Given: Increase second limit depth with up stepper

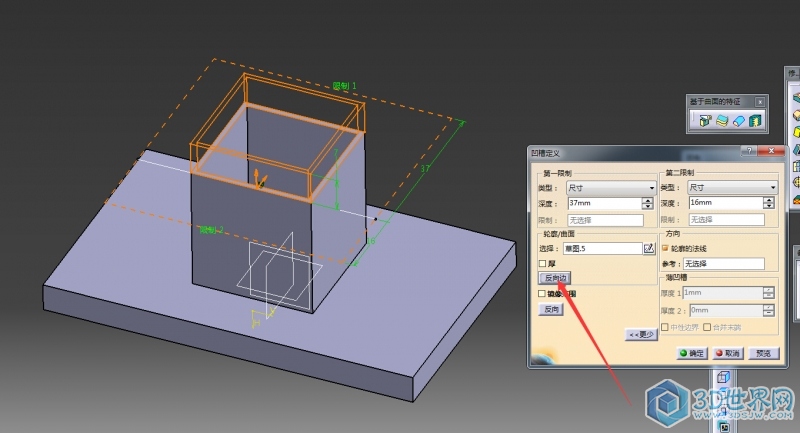Looking at the screenshot, I should 768,200.
